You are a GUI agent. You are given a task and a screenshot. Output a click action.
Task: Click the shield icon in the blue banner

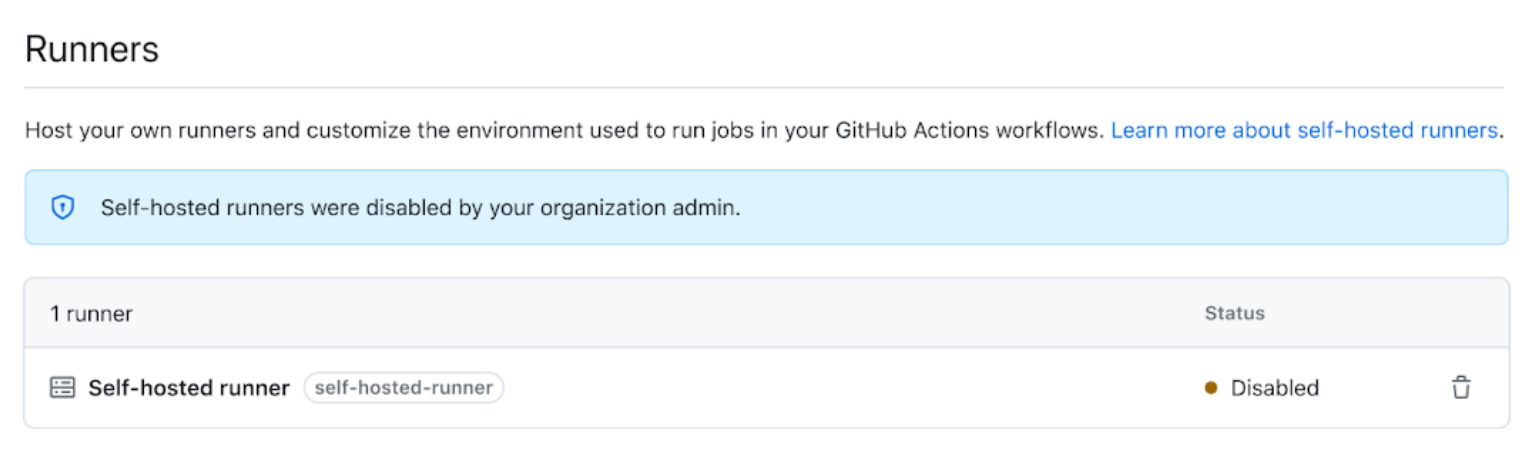63,208
